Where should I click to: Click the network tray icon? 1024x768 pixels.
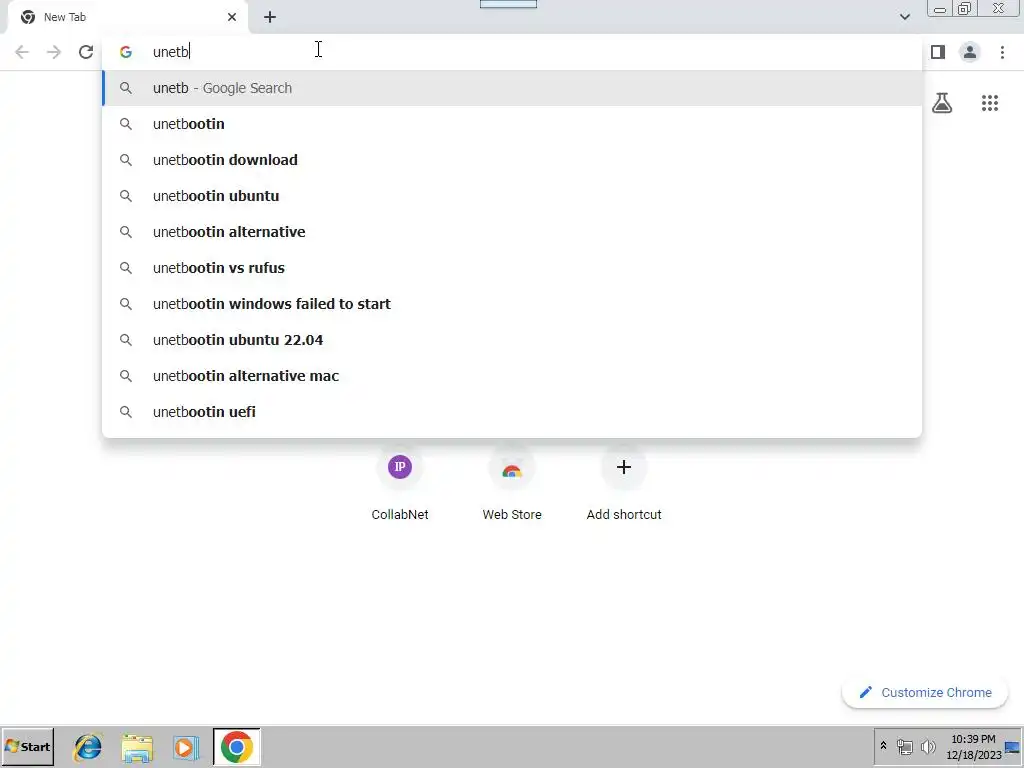pyautogui.click(x=904, y=746)
